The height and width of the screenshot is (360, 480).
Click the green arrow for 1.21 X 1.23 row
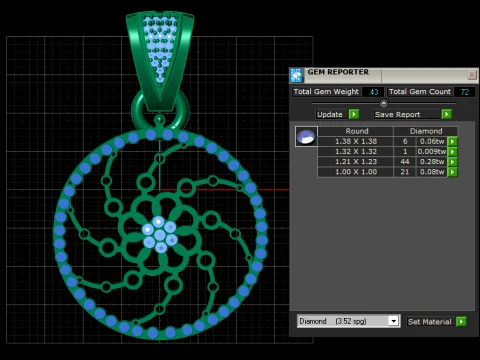click(452, 162)
